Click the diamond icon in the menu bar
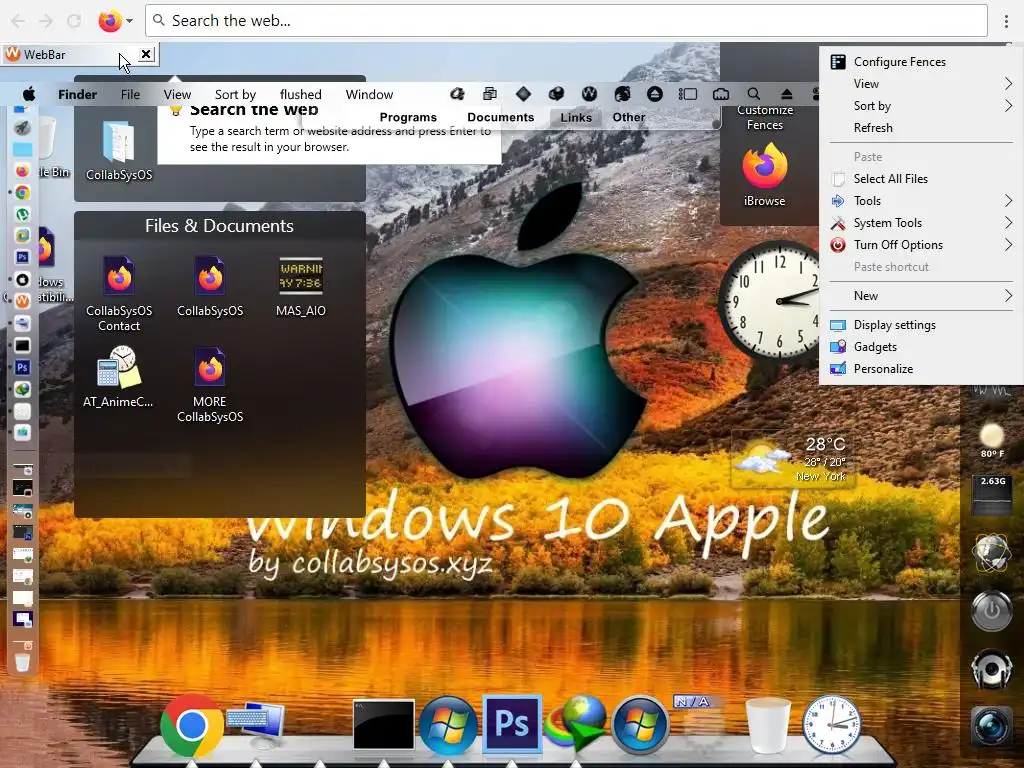This screenshot has width=1024, height=768. (523, 94)
